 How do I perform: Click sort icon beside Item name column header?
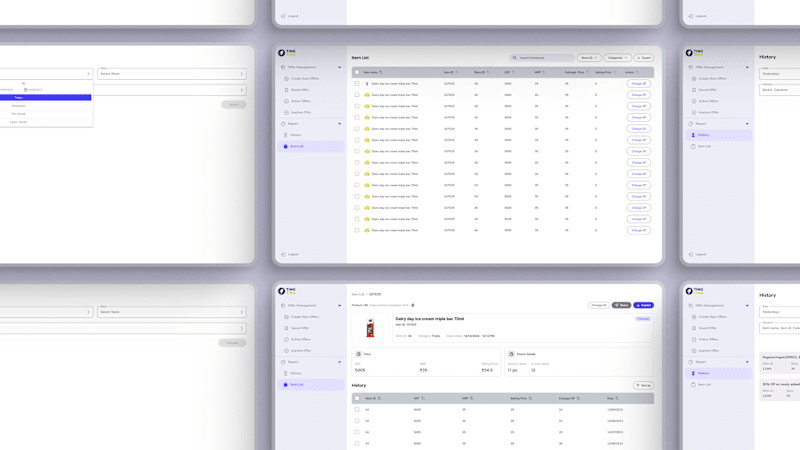click(381, 72)
